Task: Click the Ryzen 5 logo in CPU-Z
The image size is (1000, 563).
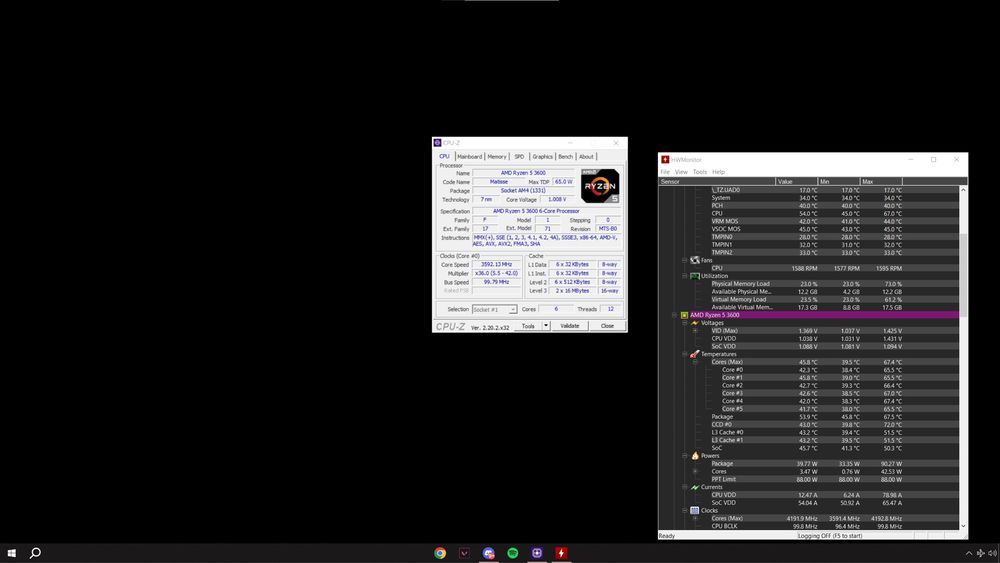Action: pyautogui.click(x=599, y=186)
